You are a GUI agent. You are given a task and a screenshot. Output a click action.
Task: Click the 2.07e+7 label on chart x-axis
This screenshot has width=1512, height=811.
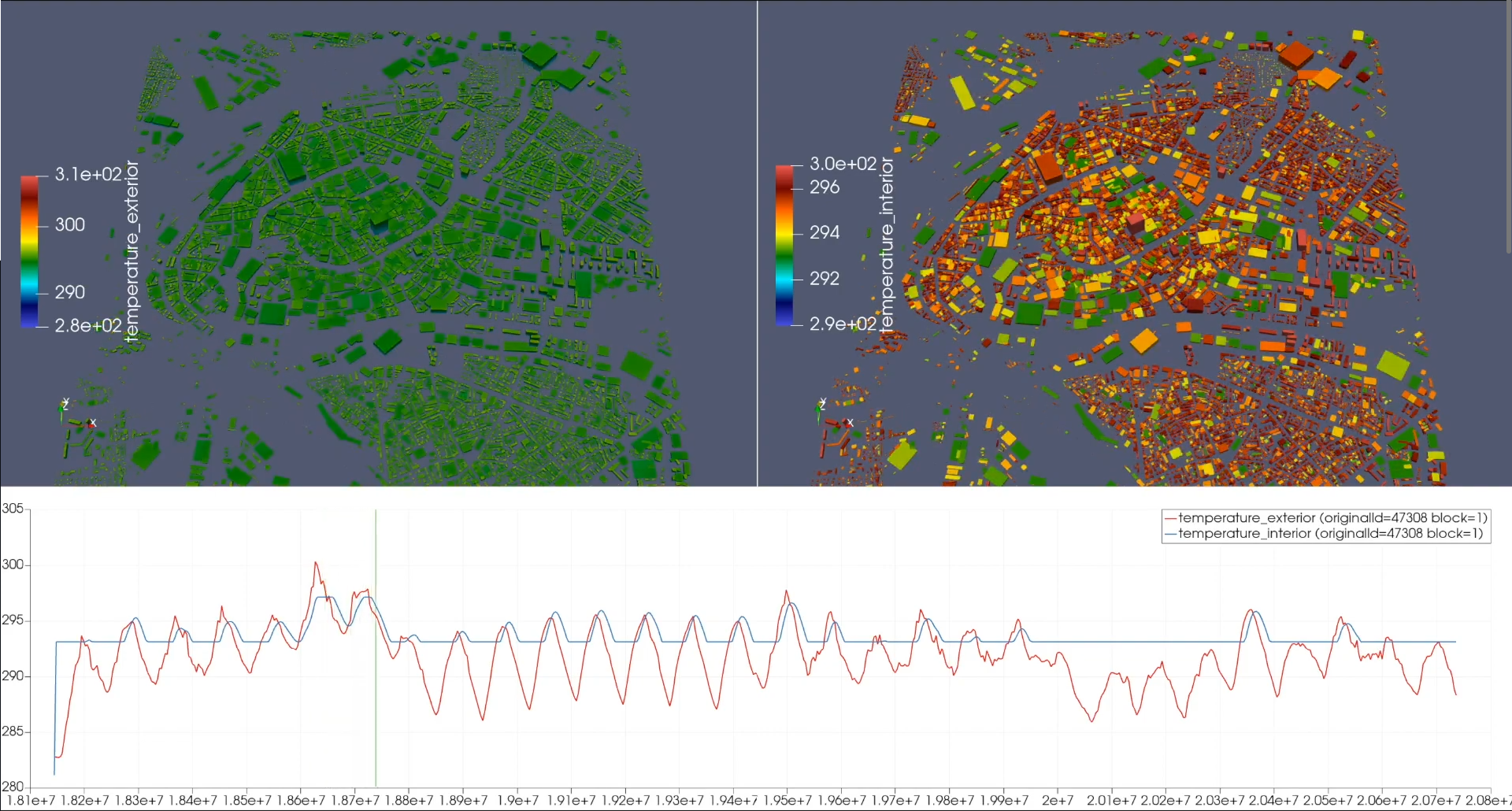pos(1436,801)
